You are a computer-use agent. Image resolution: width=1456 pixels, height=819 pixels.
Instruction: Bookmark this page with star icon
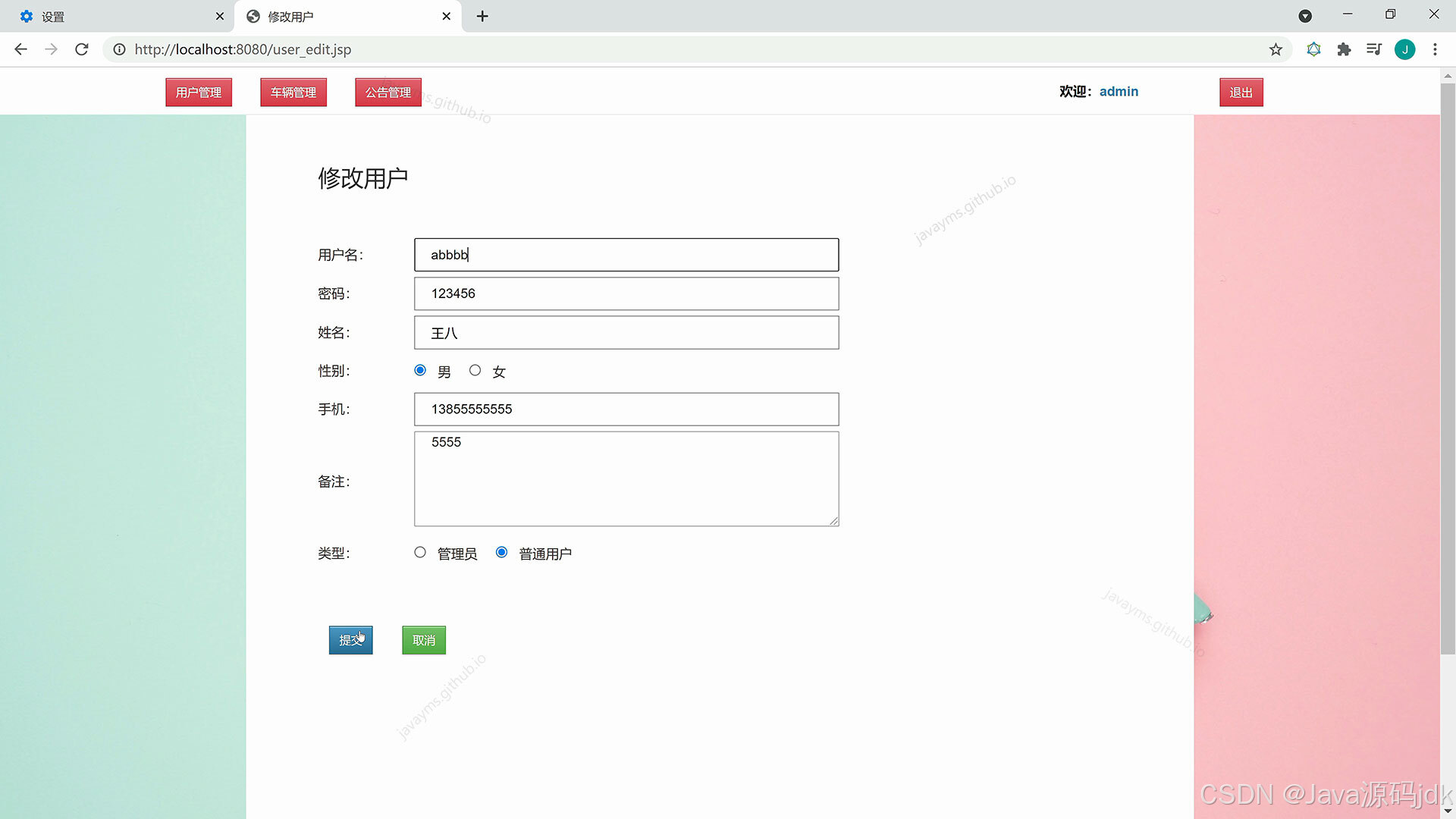(1276, 49)
